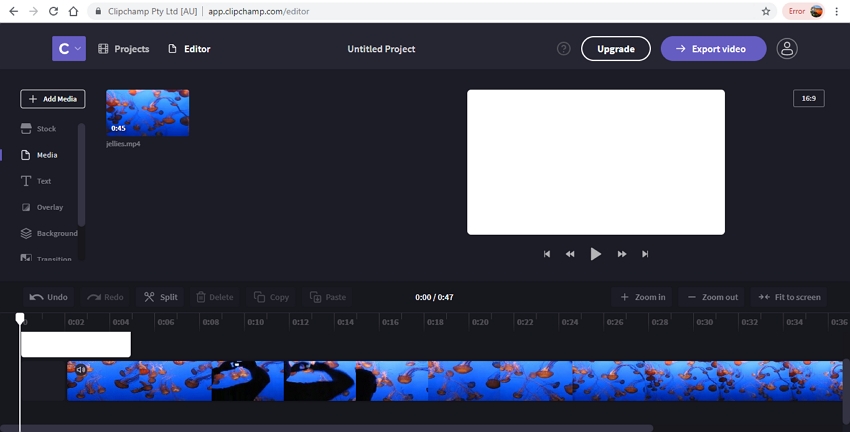Open the Text sidebar panel
The width and height of the screenshot is (850, 432).
click(x=43, y=181)
